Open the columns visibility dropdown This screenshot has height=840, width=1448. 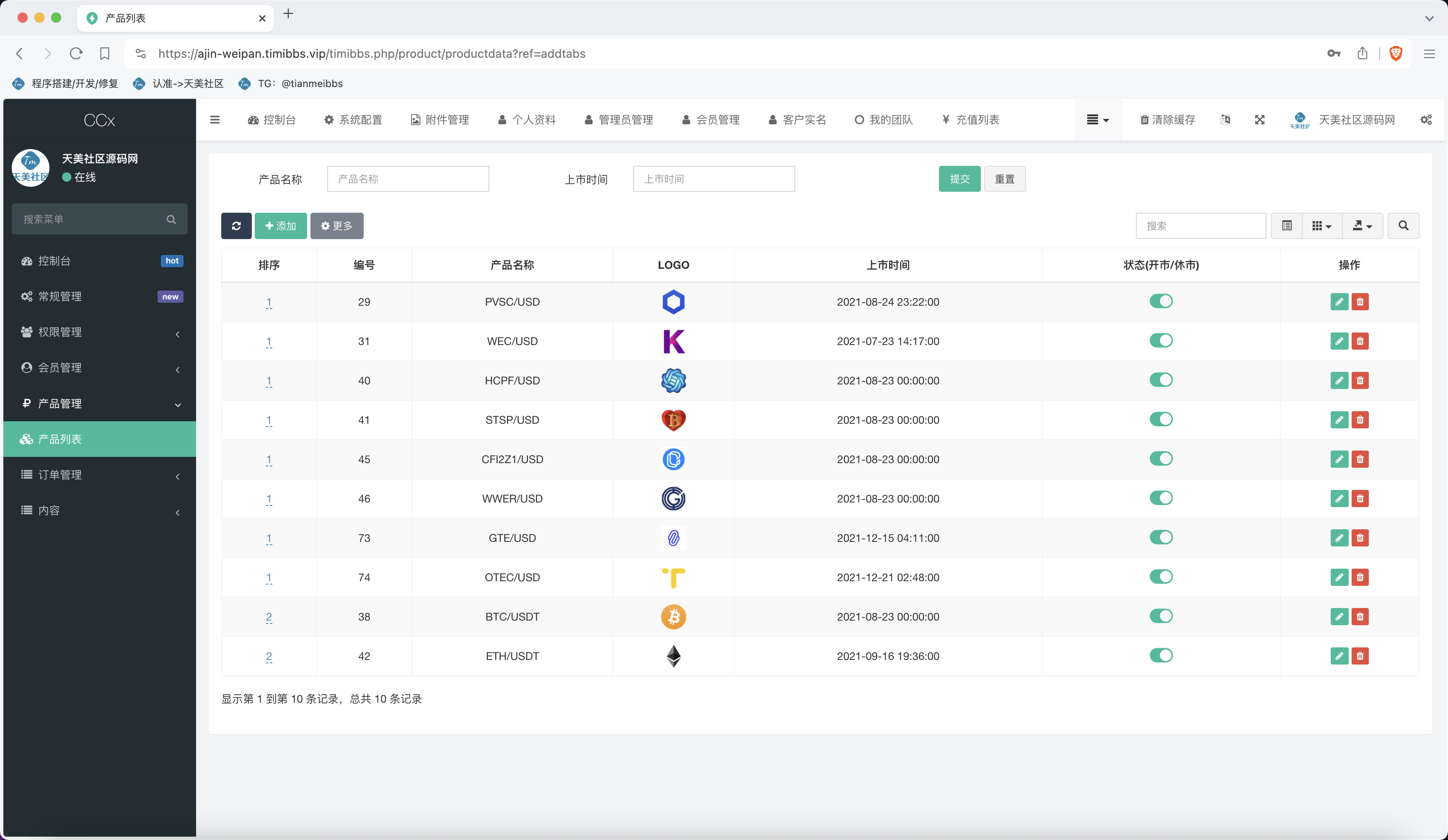coord(1321,226)
